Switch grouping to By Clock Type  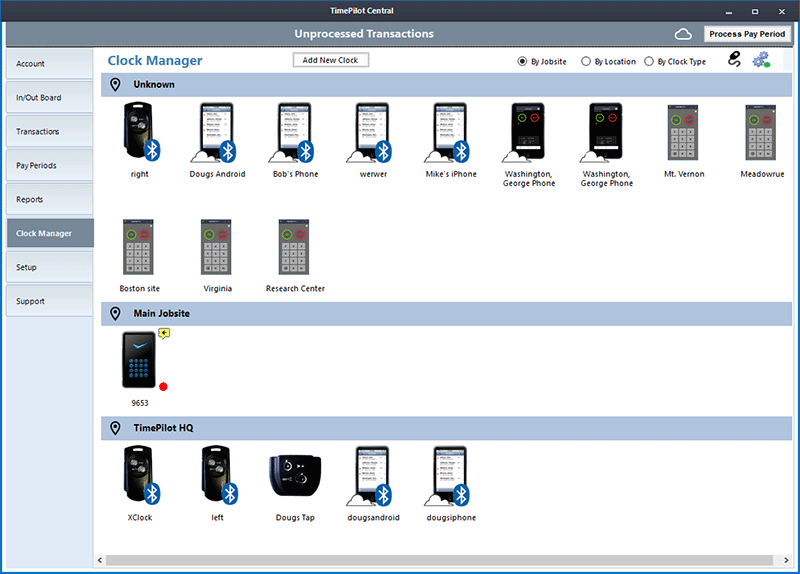(649, 61)
